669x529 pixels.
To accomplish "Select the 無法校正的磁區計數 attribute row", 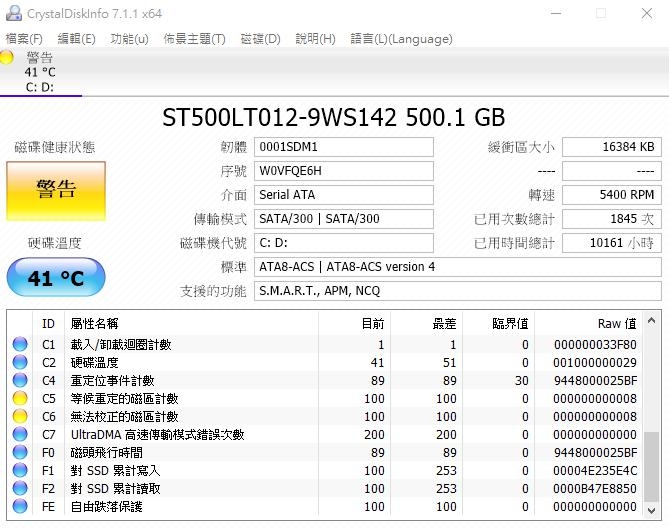I will (325, 416).
